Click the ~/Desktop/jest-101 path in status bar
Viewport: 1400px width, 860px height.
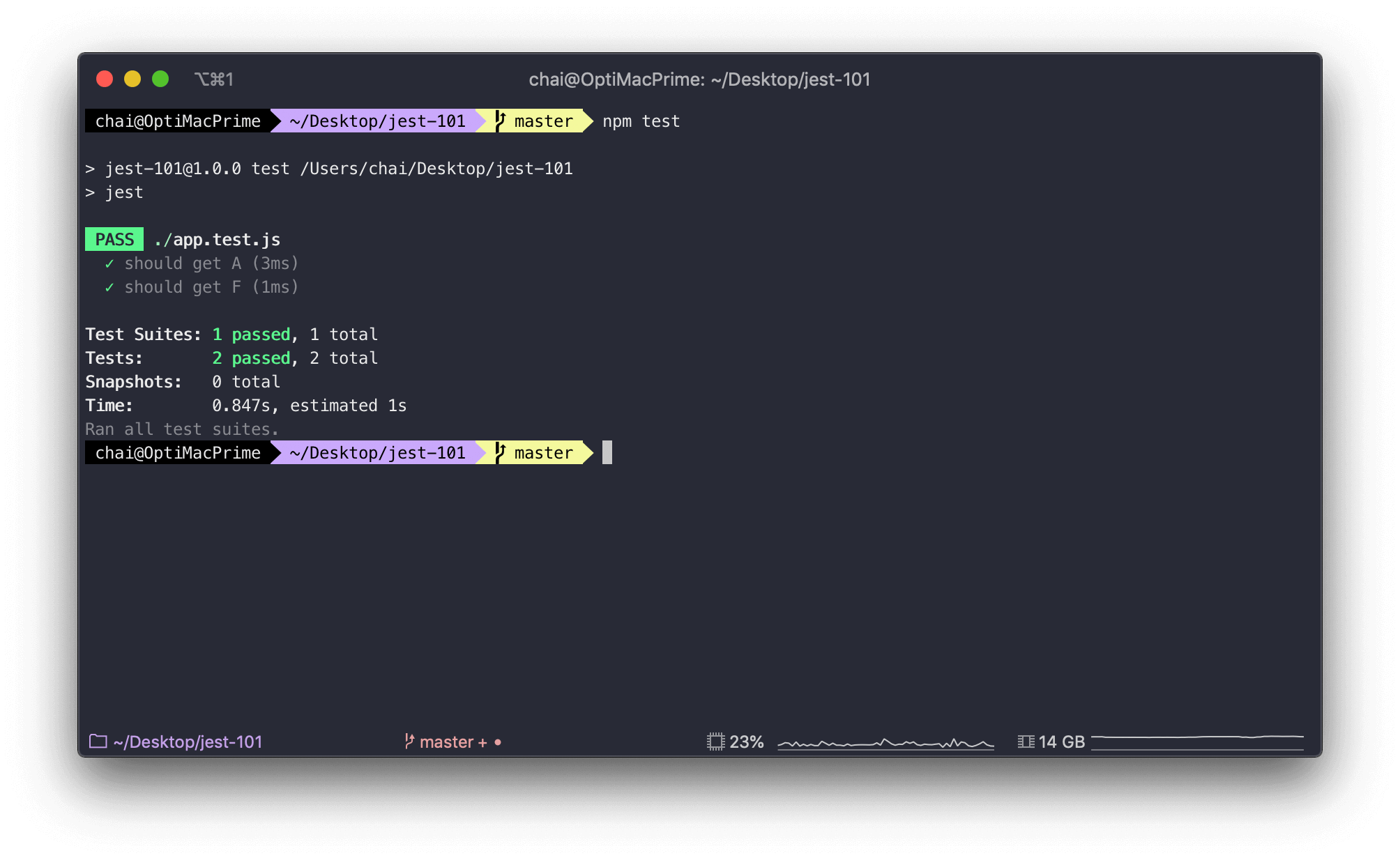tap(188, 742)
